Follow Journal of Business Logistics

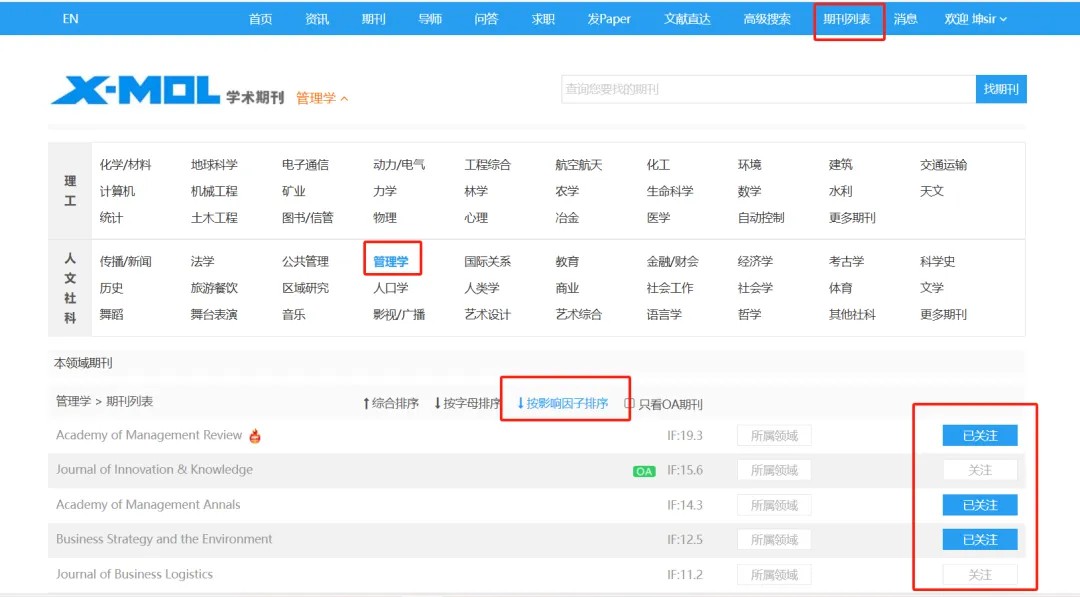point(979,575)
